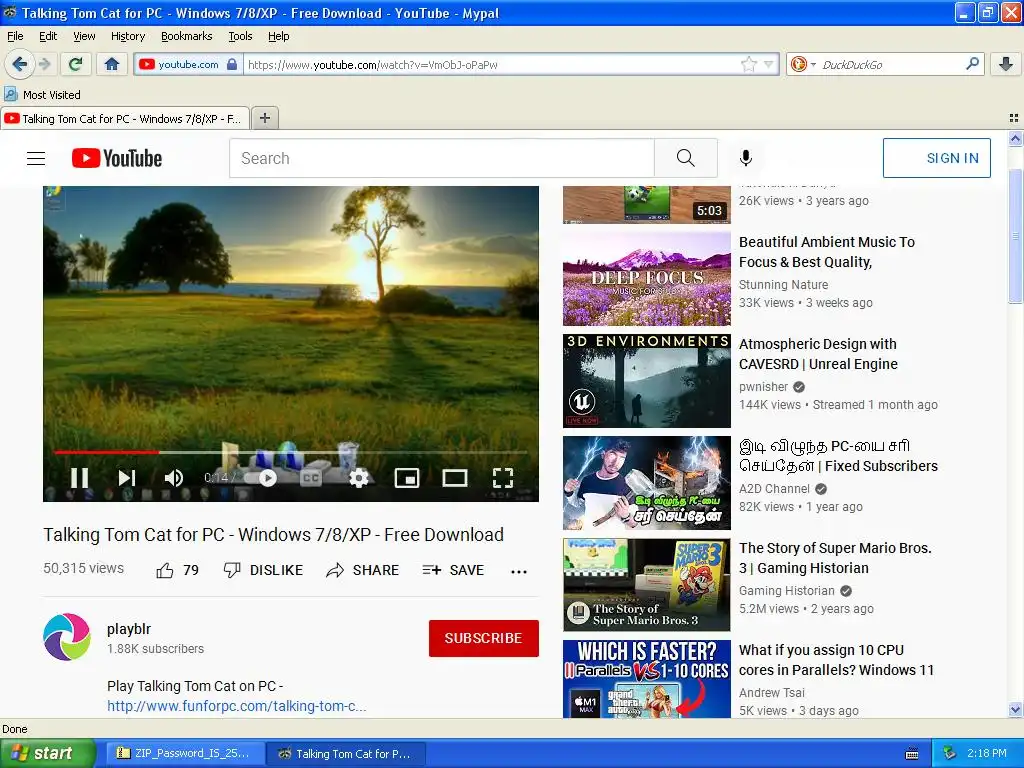Screen dimensions: 1024x768
Task: Click SHARE button
Action: (362, 570)
